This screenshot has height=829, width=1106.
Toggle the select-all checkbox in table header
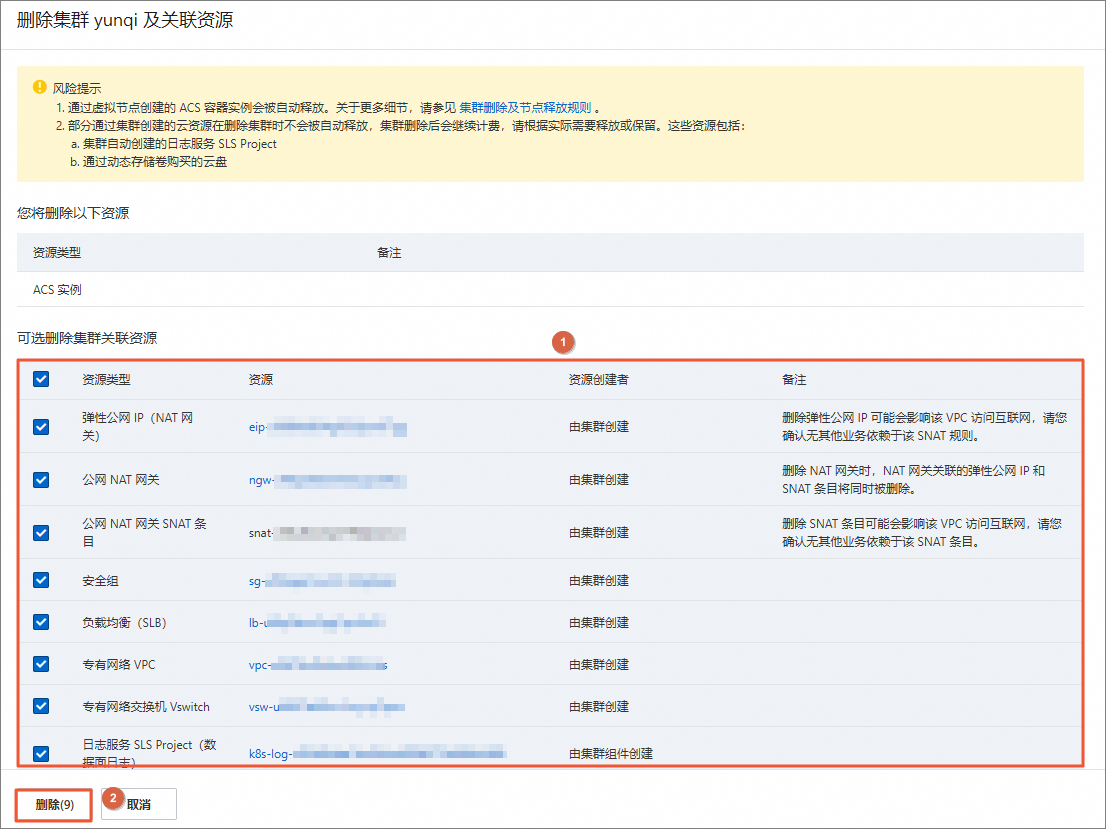click(x=41, y=380)
